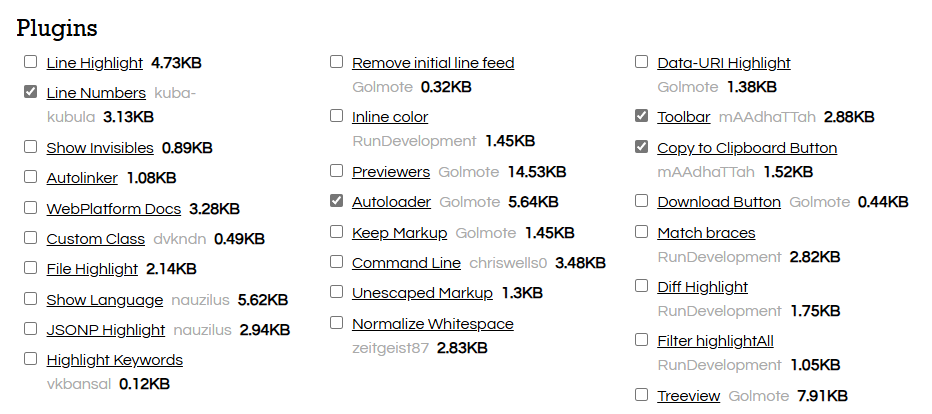Disable the Autoloader plugin checkbox
Screen dimensions: 932x414
point(336,201)
